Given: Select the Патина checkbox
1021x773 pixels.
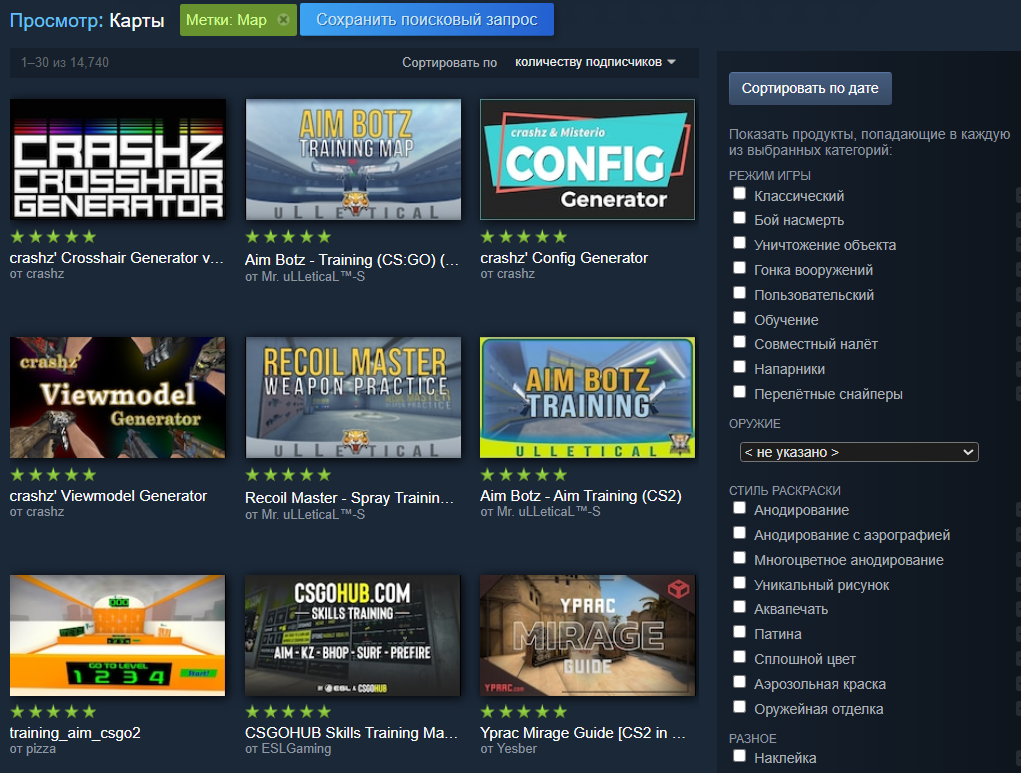Looking at the screenshot, I should click(739, 632).
